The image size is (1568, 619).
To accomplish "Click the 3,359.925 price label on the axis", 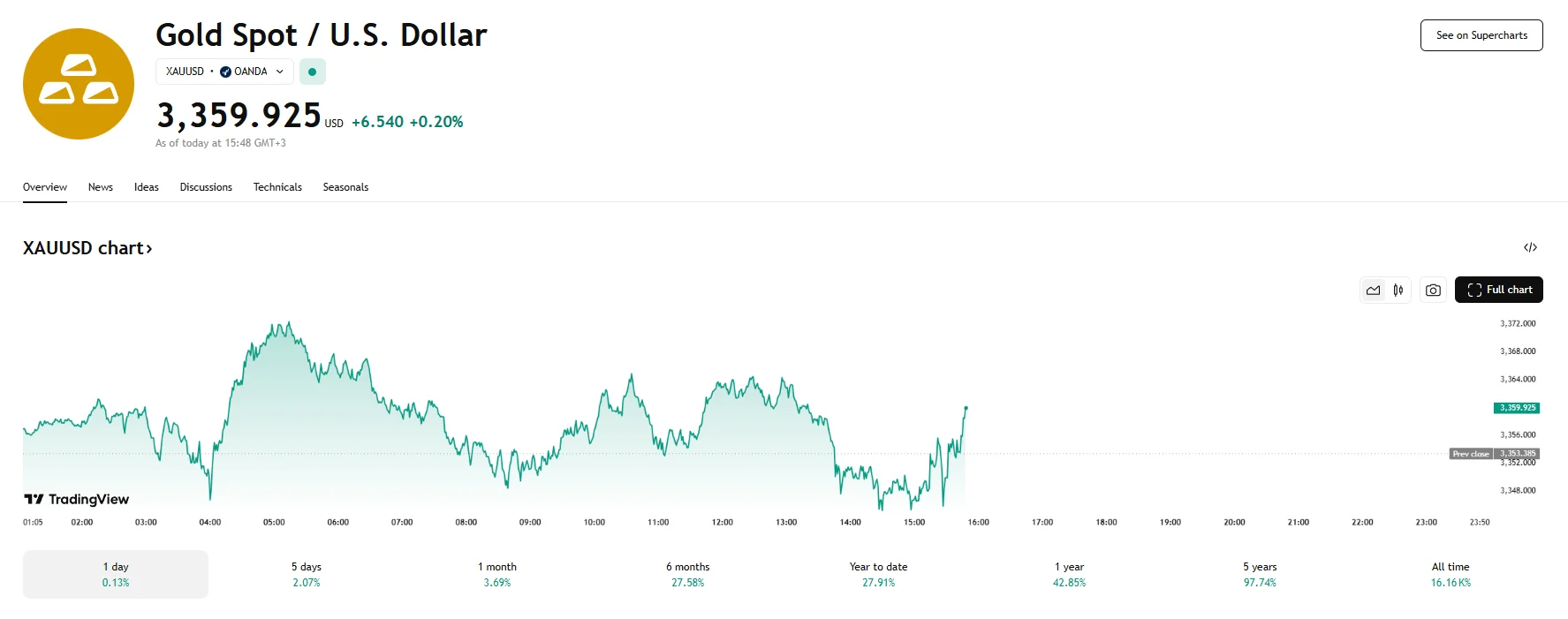I will tap(1516, 408).
